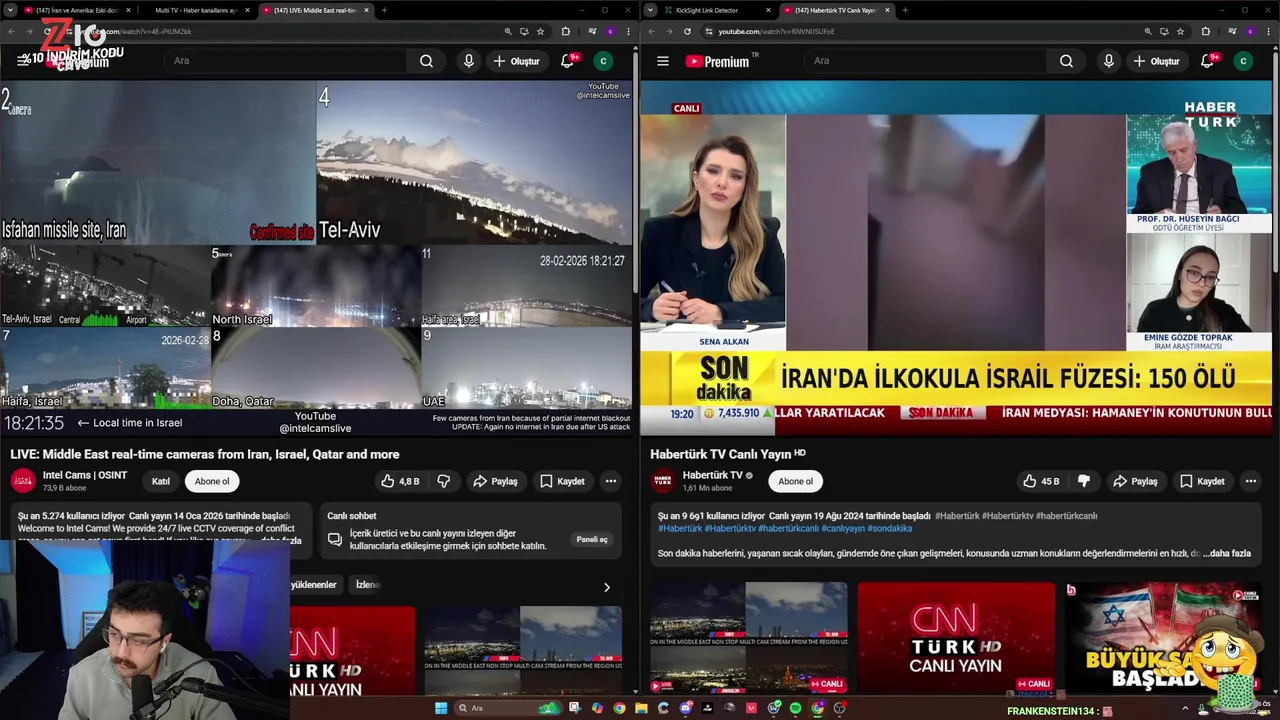Open more actions under Intel Cams video
Screen dimensions: 1280x720
pos(610,481)
